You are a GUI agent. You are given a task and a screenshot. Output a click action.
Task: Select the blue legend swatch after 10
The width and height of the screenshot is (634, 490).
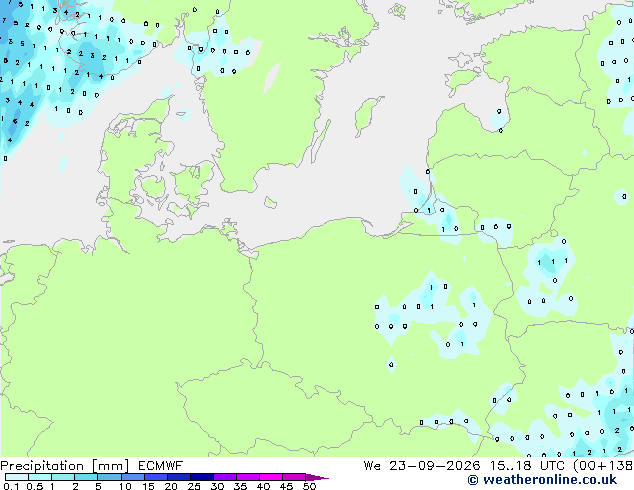133,477
